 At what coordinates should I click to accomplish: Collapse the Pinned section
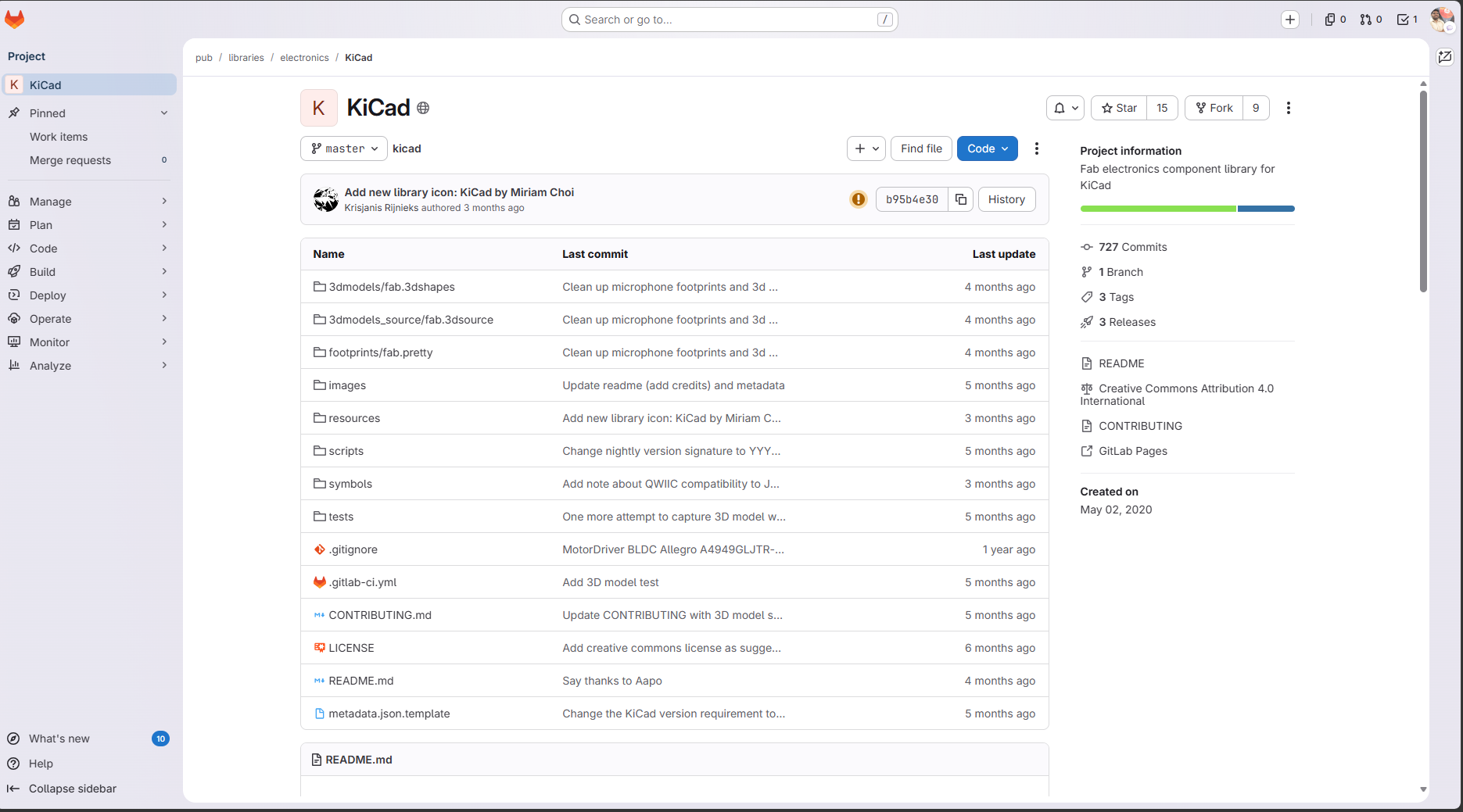click(90, 113)
